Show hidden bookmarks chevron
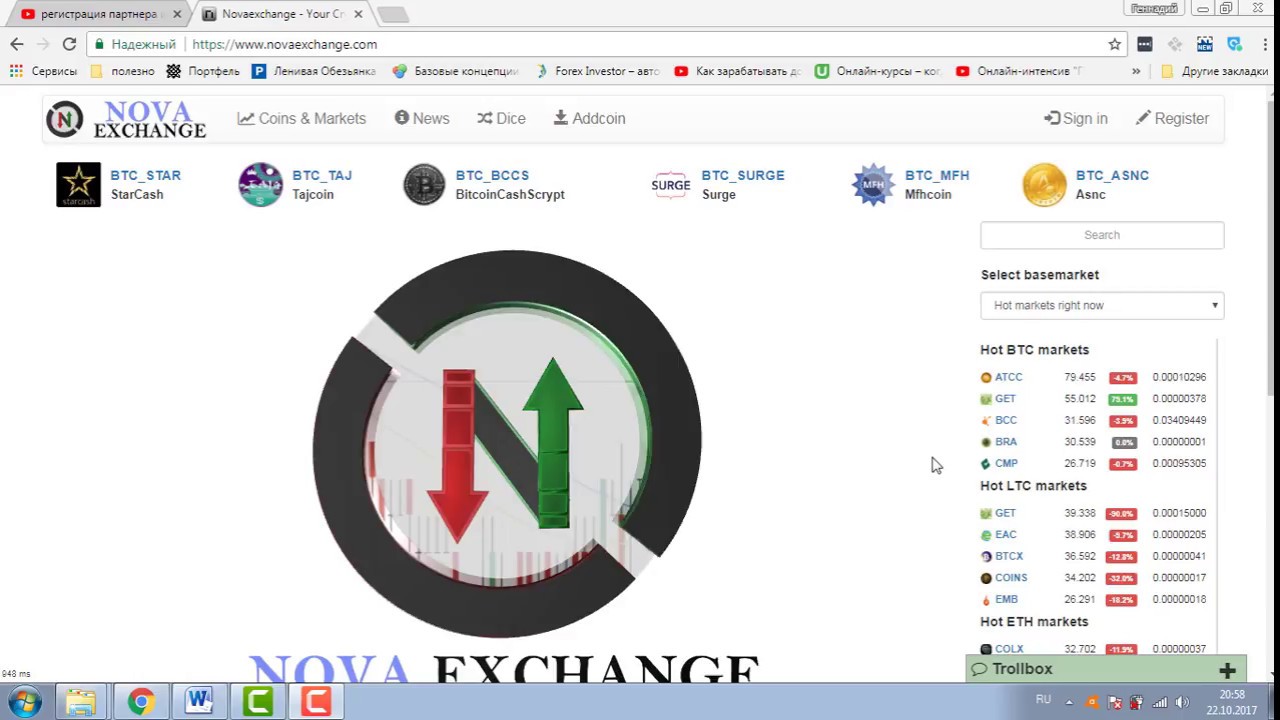The height and width of the screenshot is (720, 1280). pyautogui.click(x=1136, y=71)
